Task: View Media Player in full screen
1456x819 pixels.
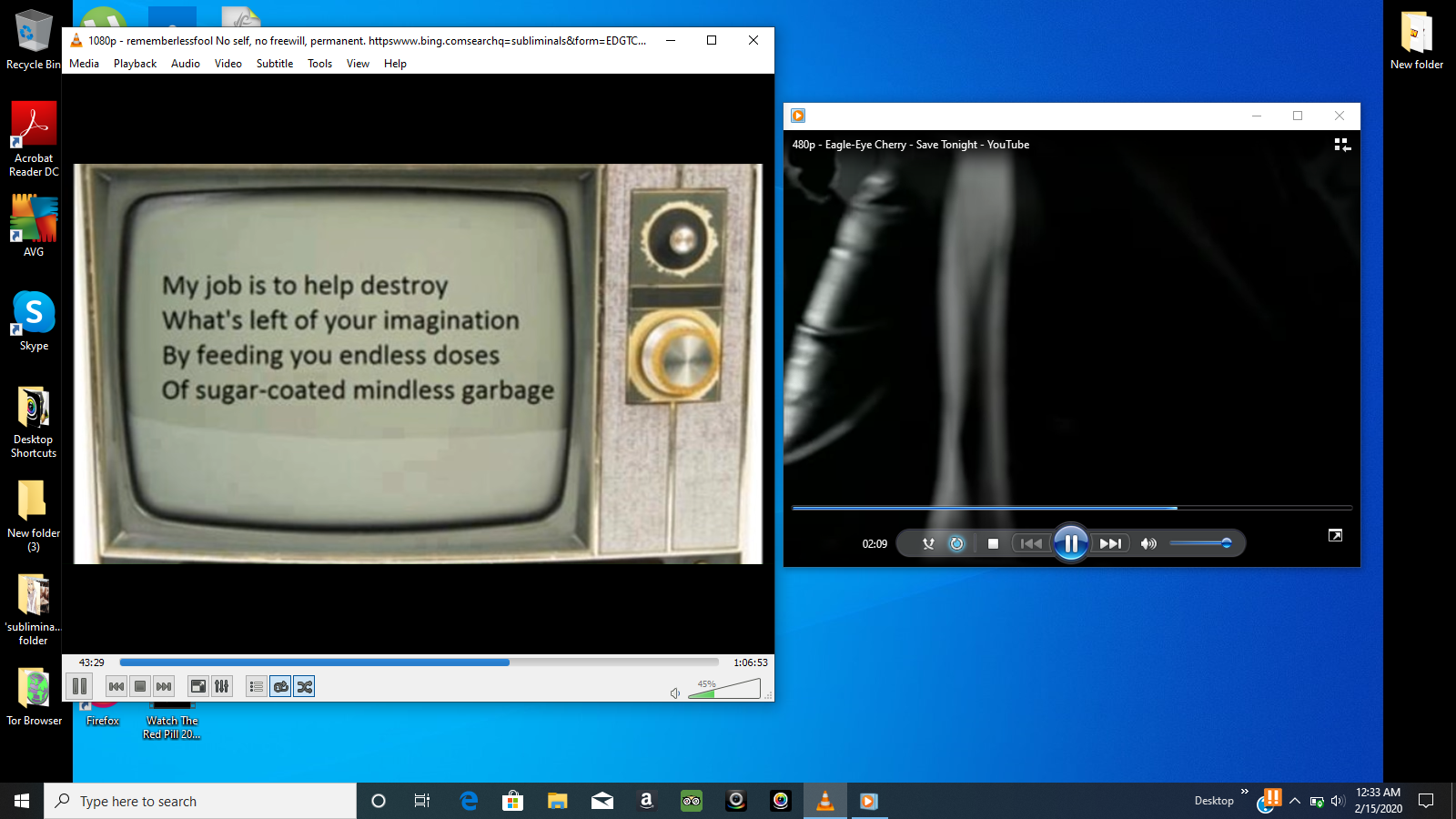Action: (x=1335, y=535)
